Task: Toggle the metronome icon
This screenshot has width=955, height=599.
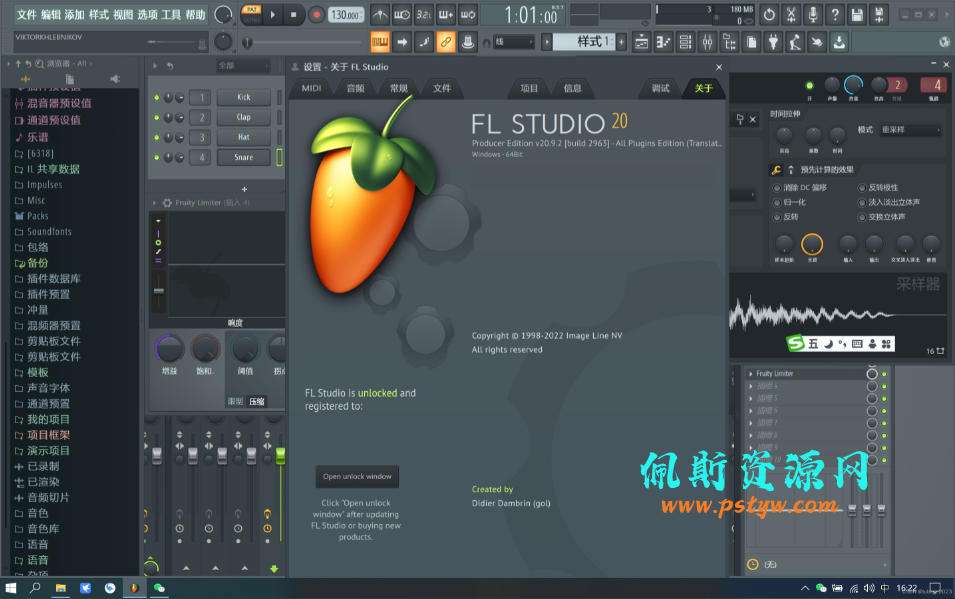Action: 380,15
